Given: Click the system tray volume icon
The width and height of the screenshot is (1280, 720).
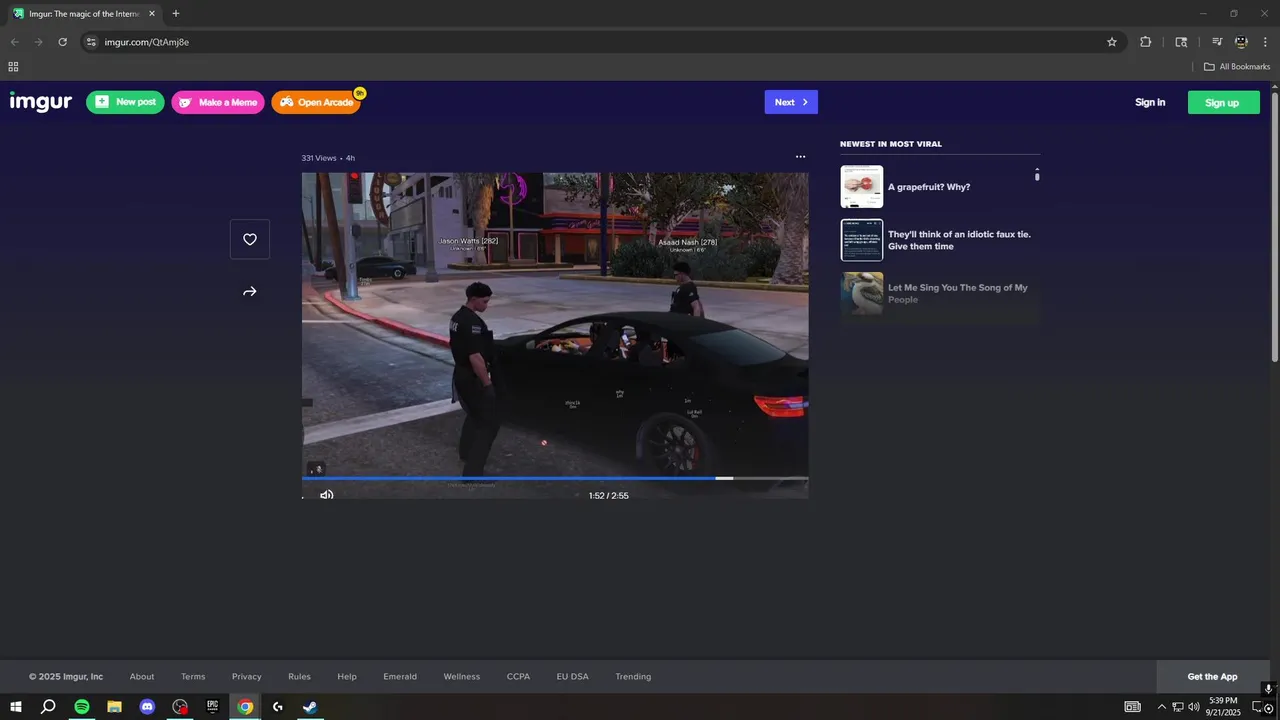Looking at the screenshot, I should 1193,707.
